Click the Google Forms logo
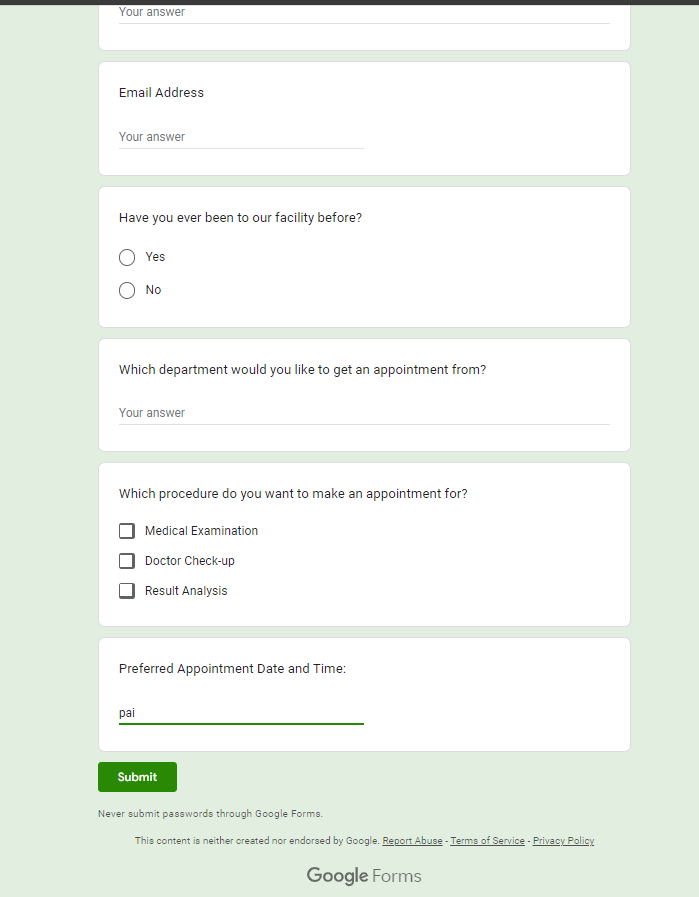The height and width of the screenshot is (897, 699). (364, 876)
